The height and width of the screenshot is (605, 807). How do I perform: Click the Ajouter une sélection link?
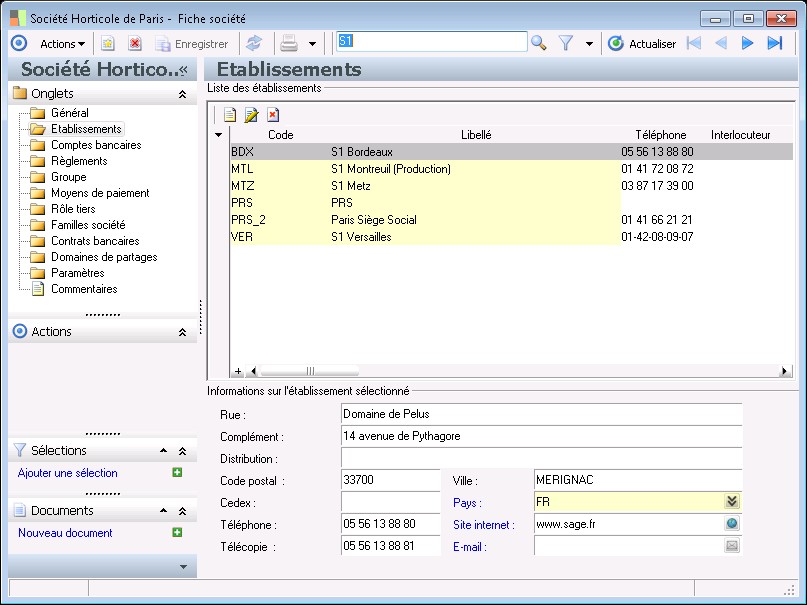(x=67, y=473)
